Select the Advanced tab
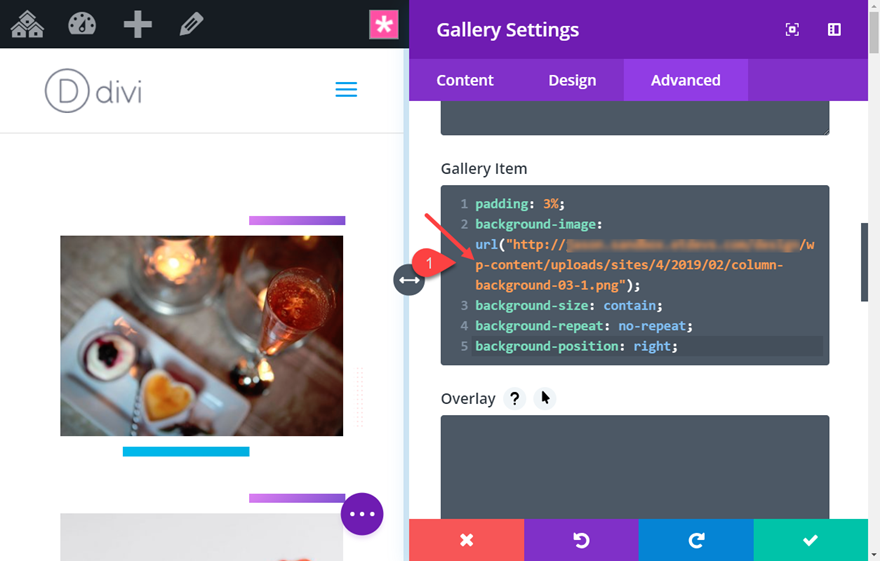 (686, 80)
